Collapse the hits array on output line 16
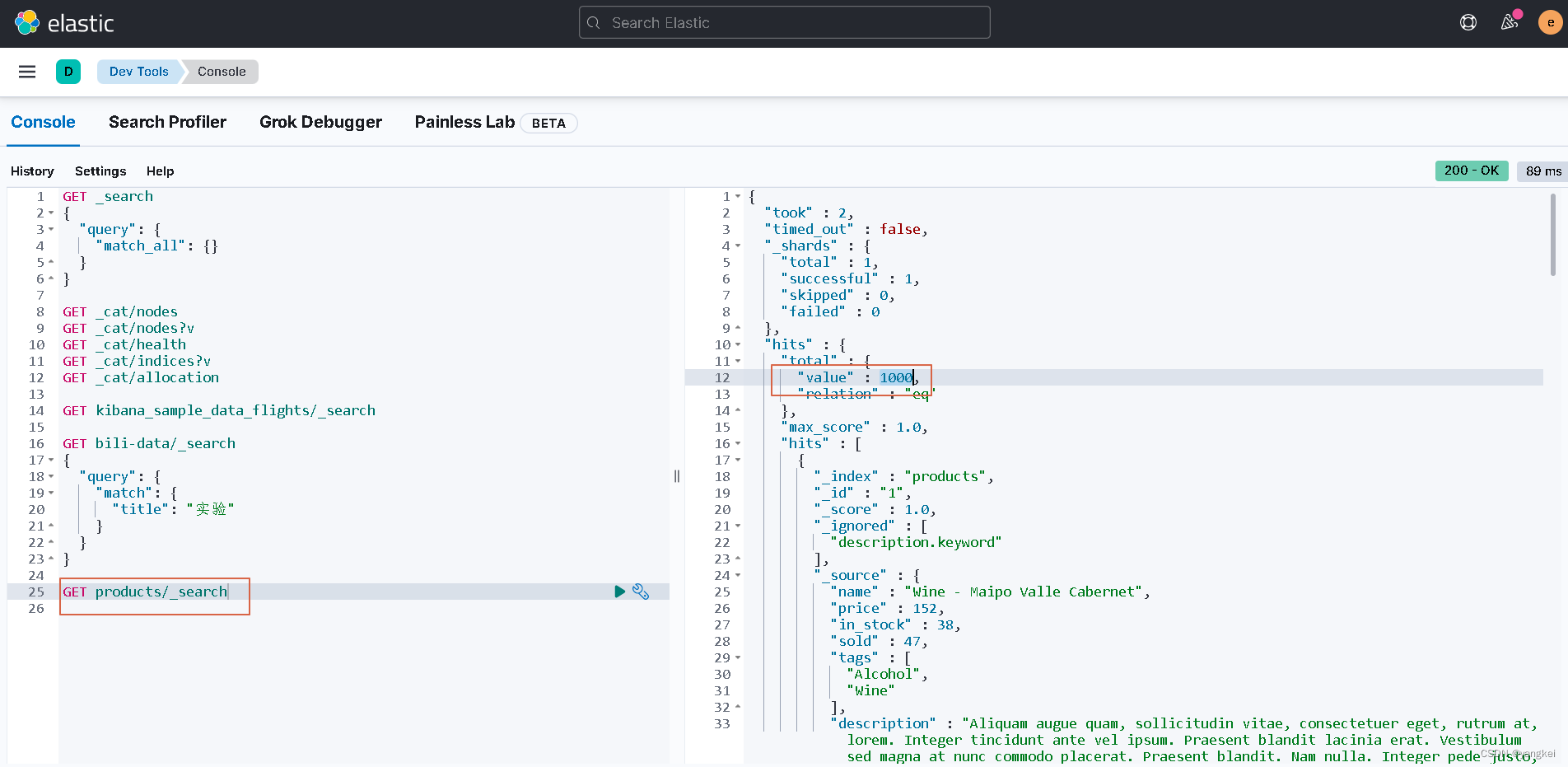 point(738,443)
